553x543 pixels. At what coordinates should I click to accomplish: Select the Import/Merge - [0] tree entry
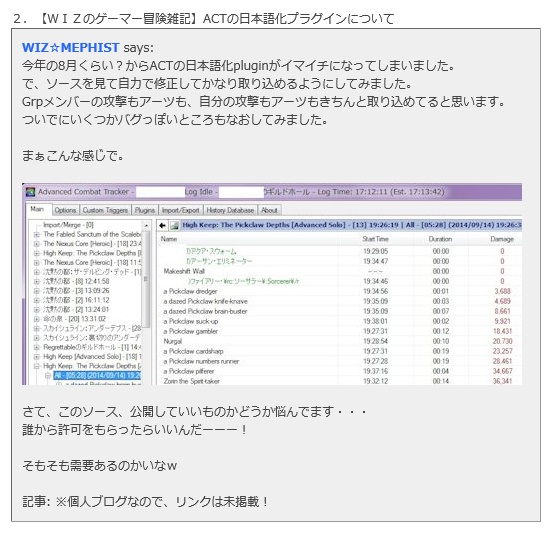point(68,225)
